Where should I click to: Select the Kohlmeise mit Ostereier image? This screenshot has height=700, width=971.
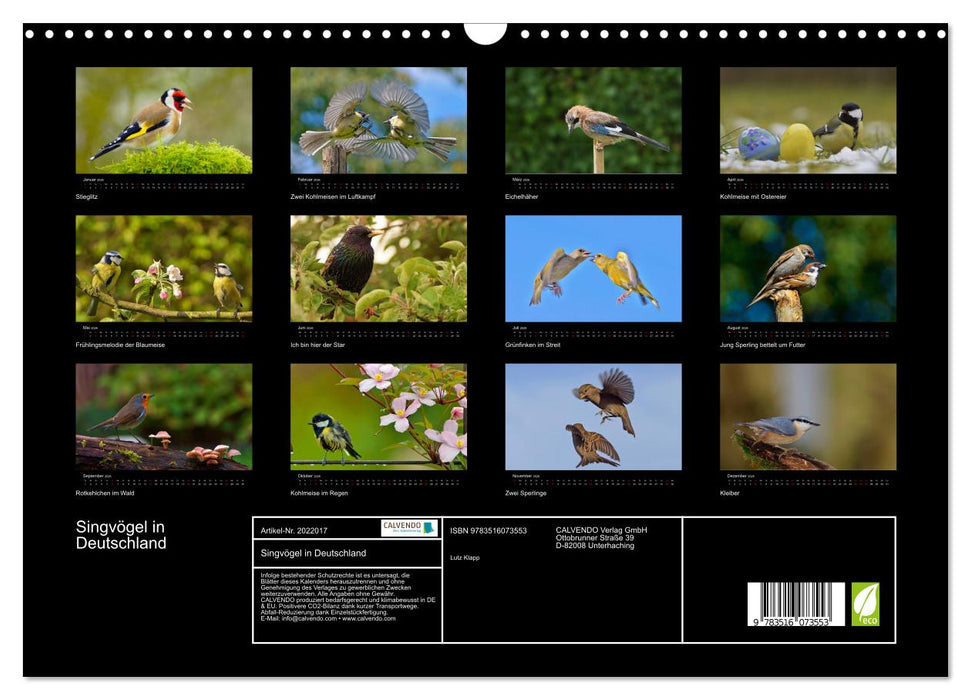click(808, 121)
